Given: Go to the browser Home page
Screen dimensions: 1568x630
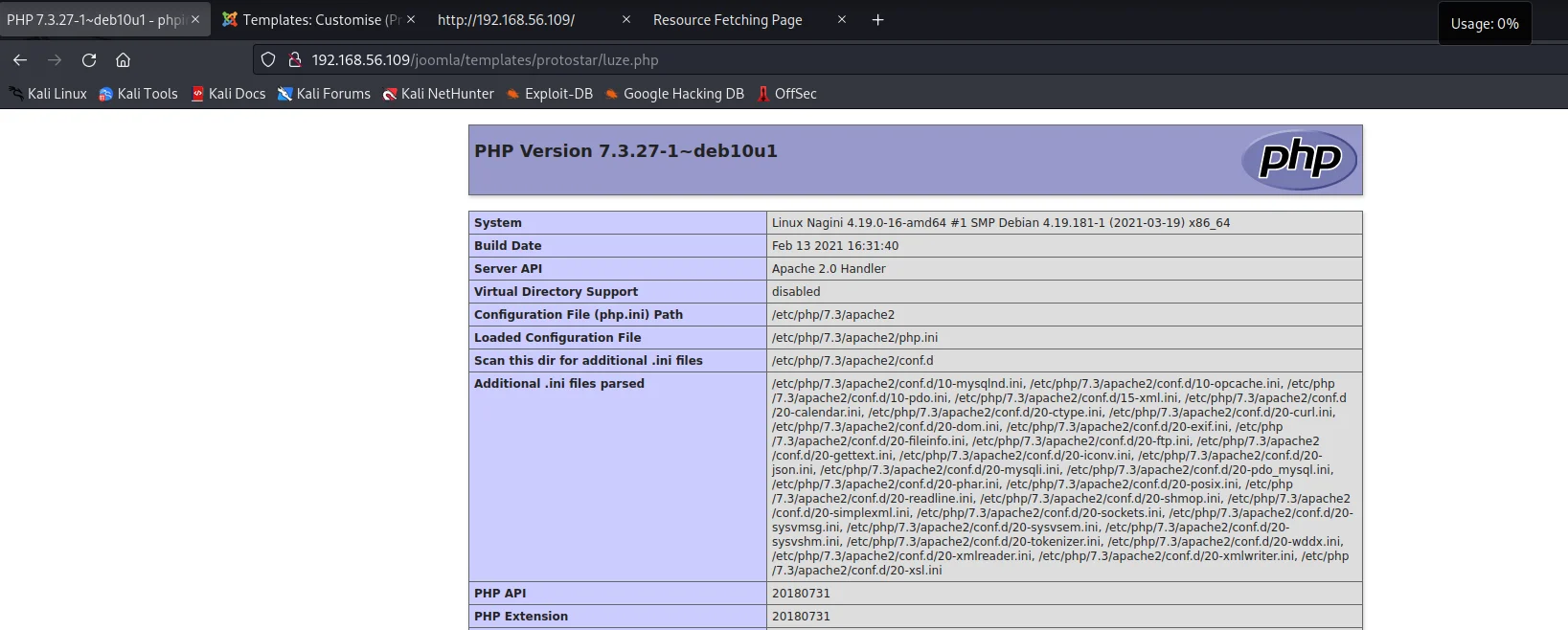Looking at the screenshot, I should click(x=124, y=60).
